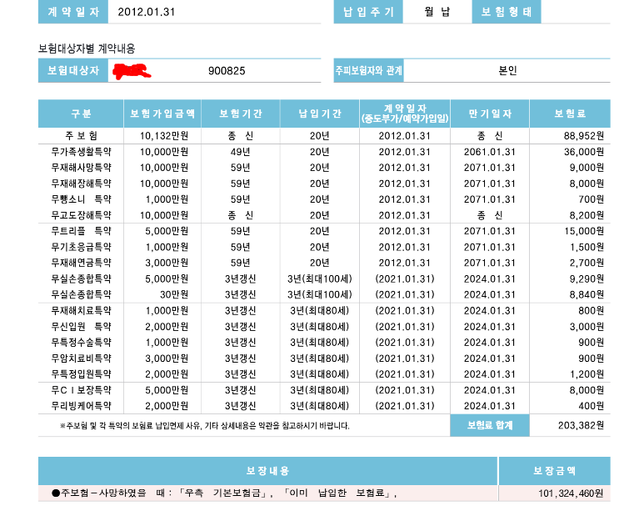Click the 보험가입금액 column header
Screen dimensions: 644x517
(164, 113)
